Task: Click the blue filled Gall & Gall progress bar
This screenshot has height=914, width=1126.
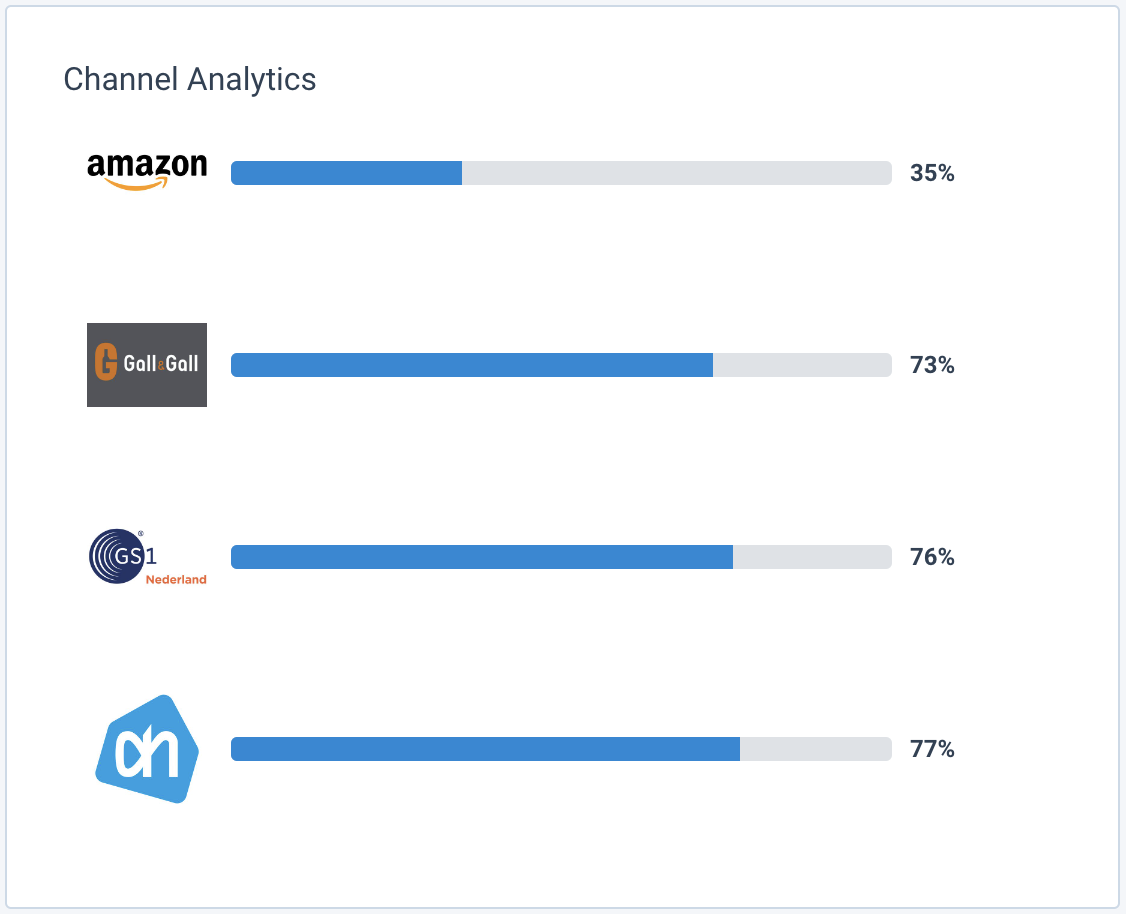Action: 471,365
